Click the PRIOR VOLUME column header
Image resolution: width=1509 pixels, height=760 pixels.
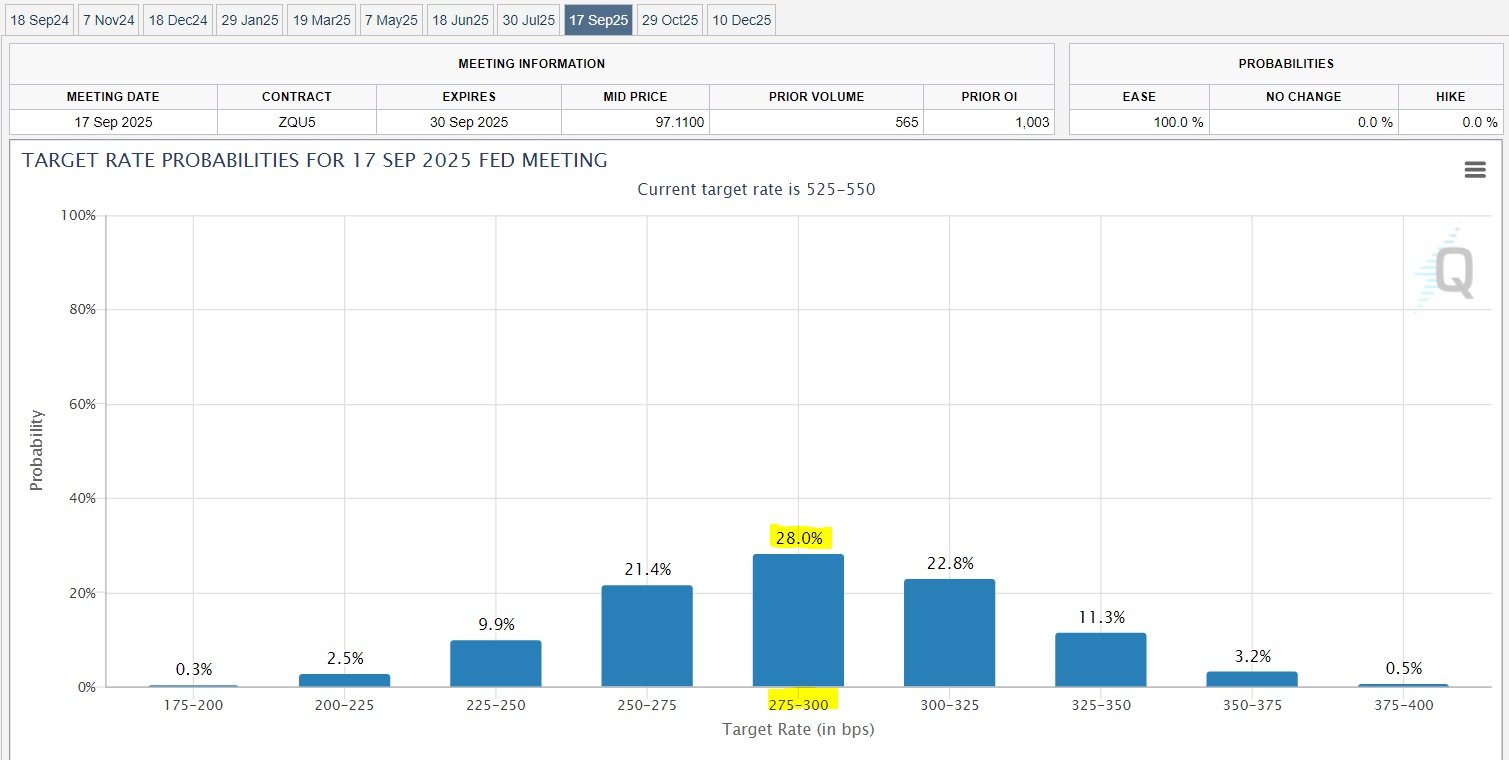pyautogui.click(x=816, y=97)
